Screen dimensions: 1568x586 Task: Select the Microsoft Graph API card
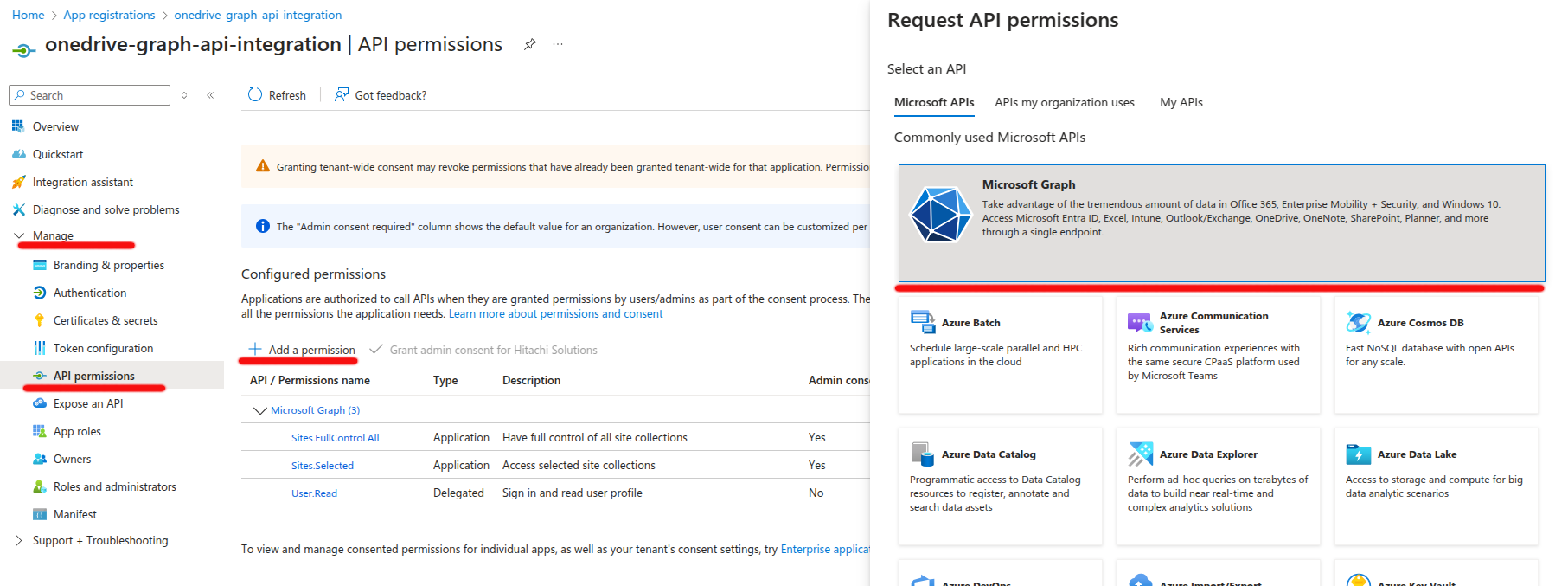point(1222,223)
